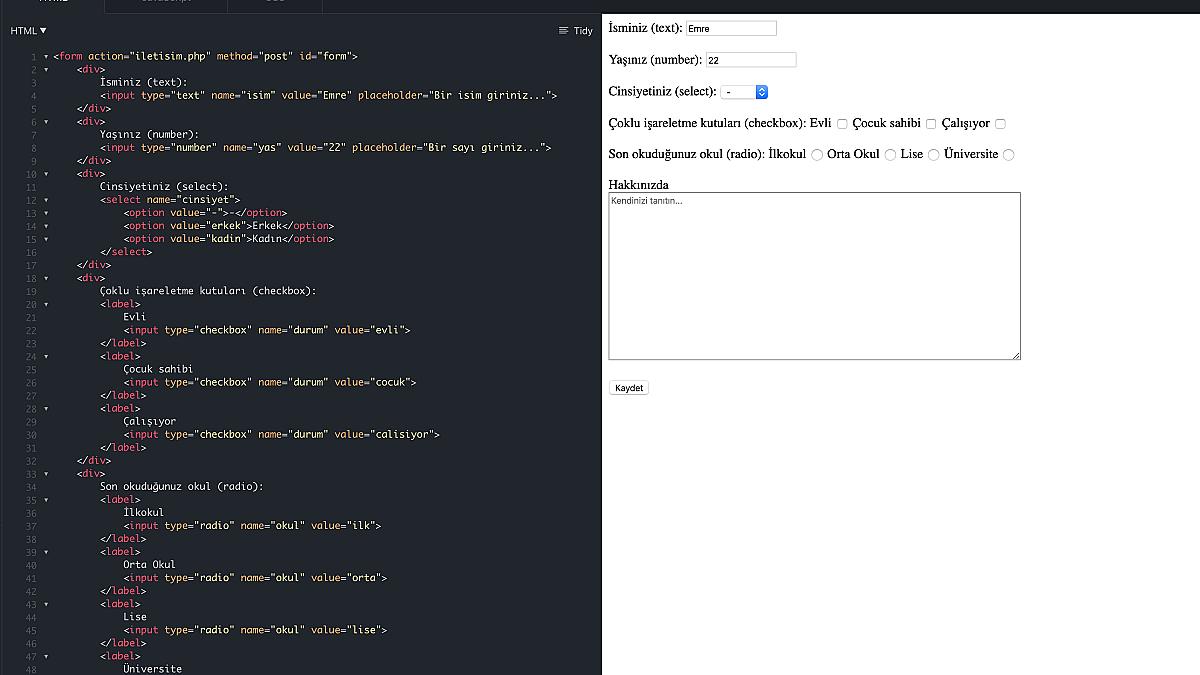
Task: Collapse the div fold arrow on line 6
Action: [x=44, y=121]
